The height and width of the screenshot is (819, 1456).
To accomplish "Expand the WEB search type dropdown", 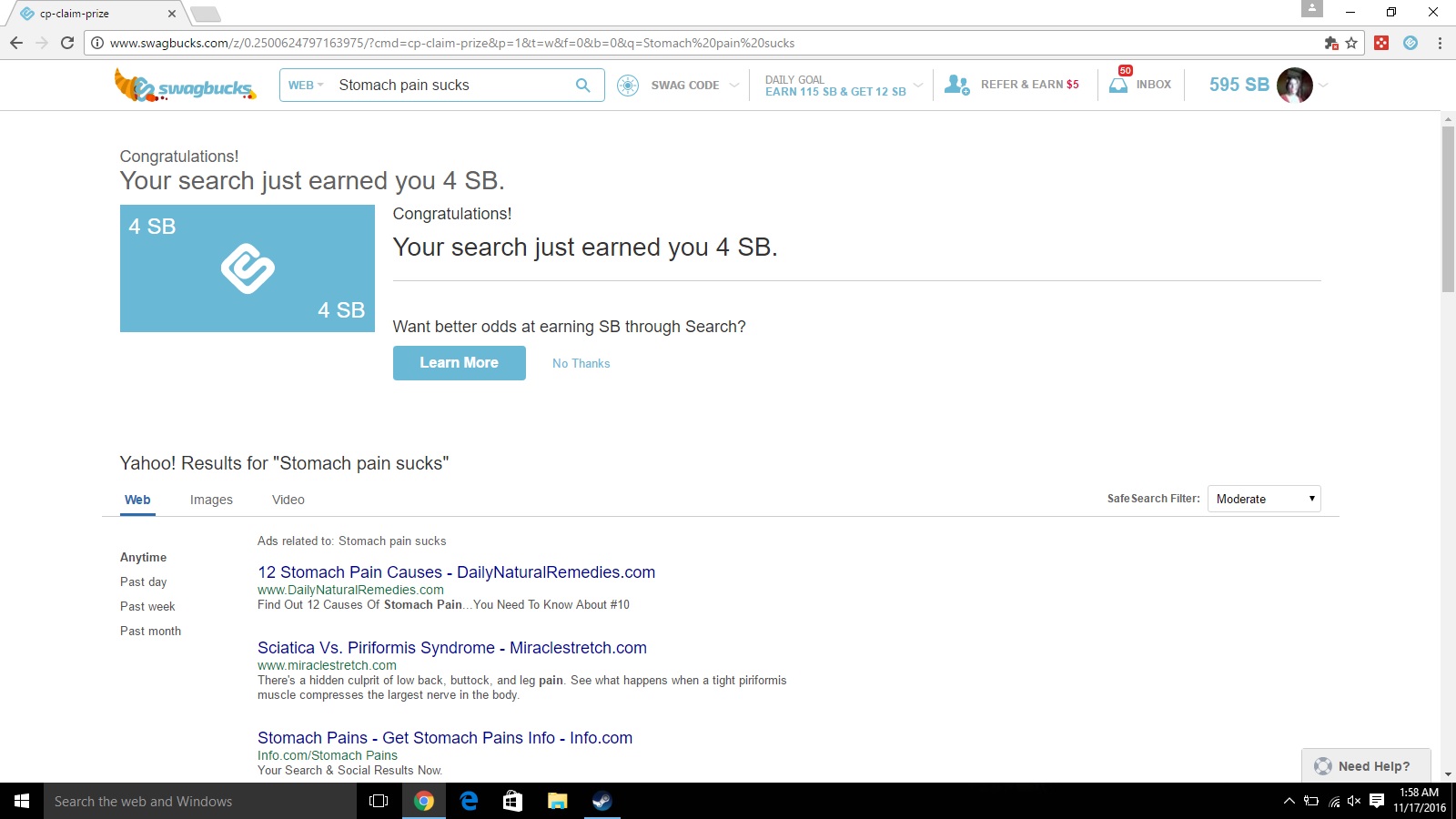I will (x=305, y=85).
